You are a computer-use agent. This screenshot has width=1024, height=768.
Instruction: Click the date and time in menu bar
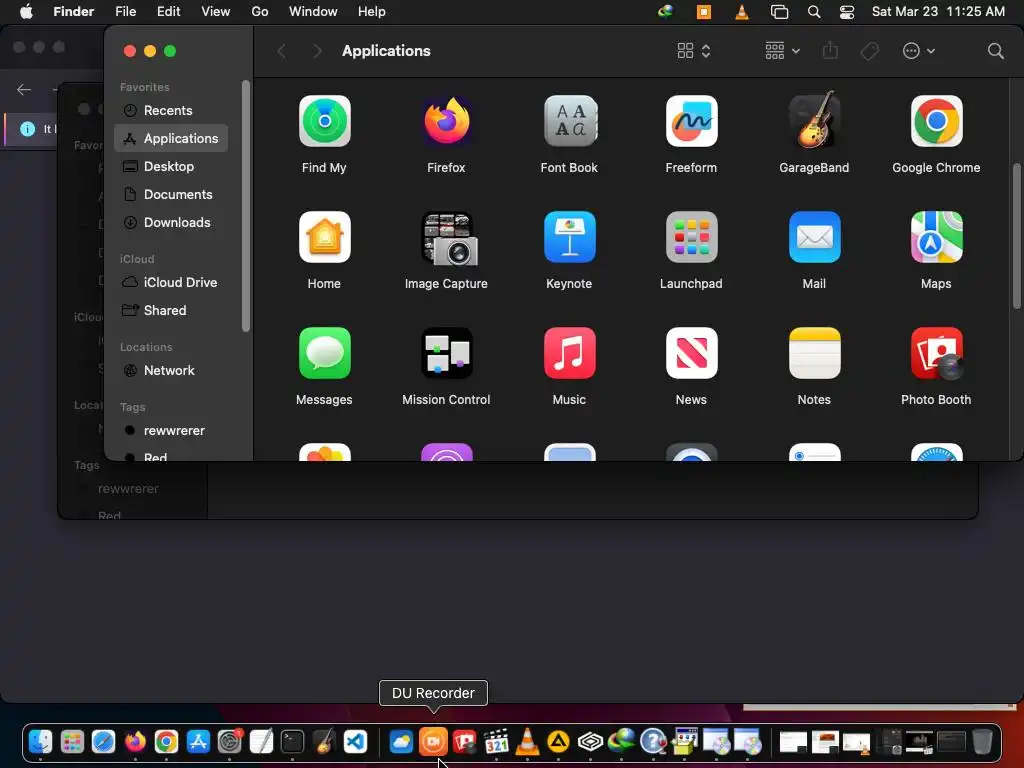point(938,12)
